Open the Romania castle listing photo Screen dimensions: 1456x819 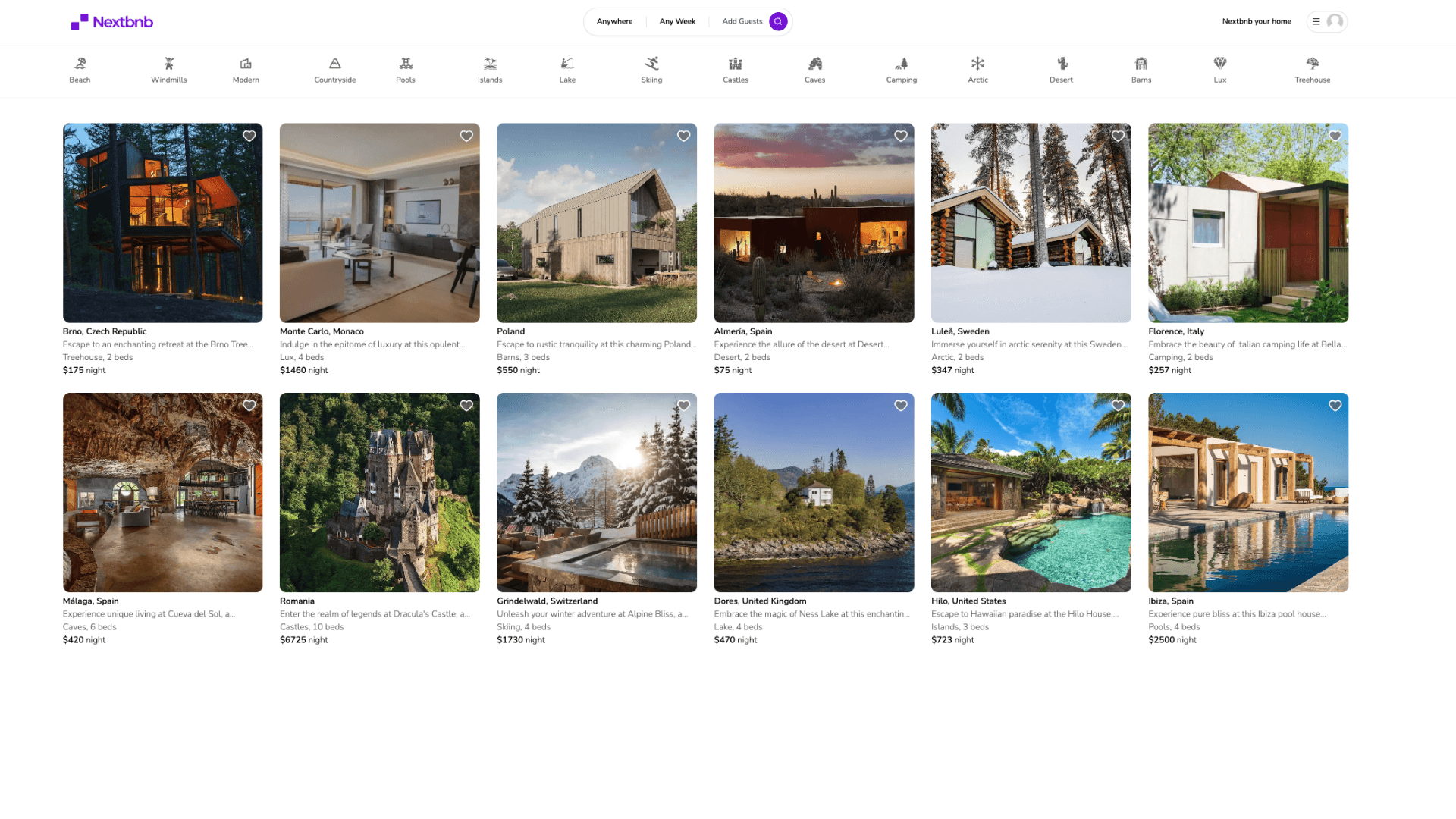(379, 492)
